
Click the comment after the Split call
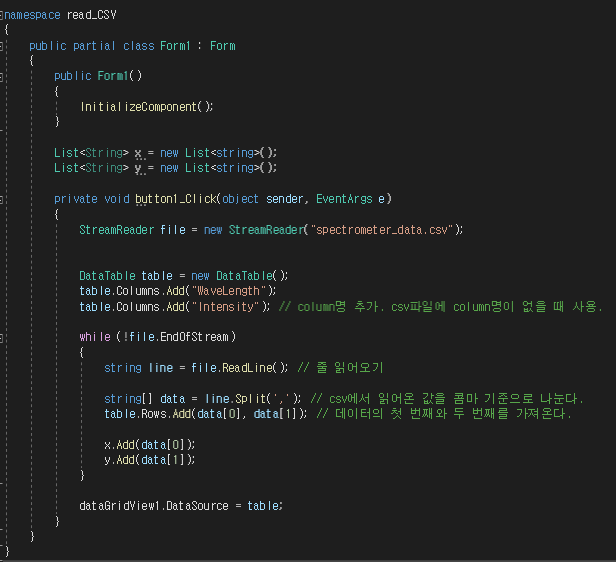click(447, 399)
